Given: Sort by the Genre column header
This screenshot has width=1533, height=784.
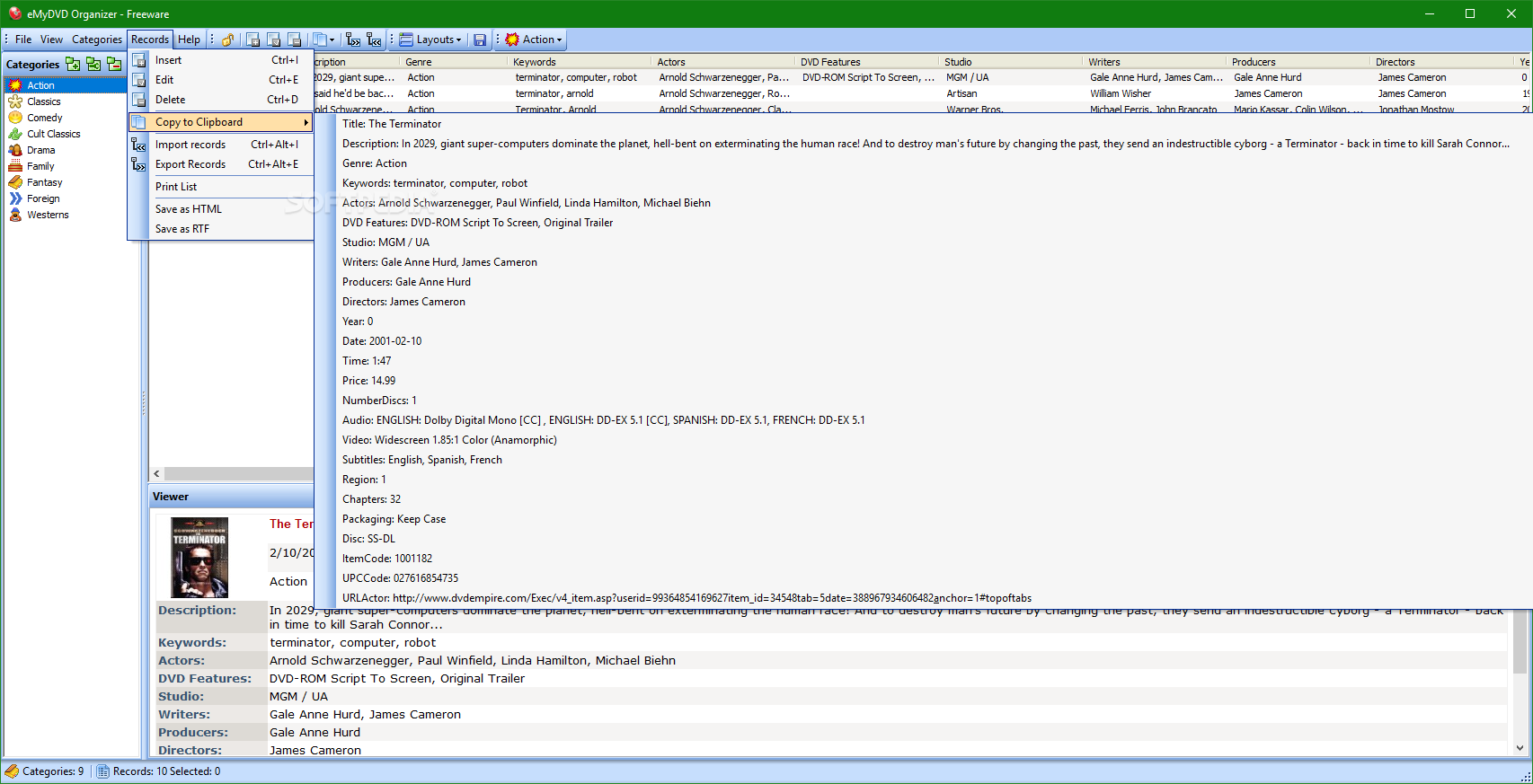Looking at the screenshot, I should coord(454,62).
